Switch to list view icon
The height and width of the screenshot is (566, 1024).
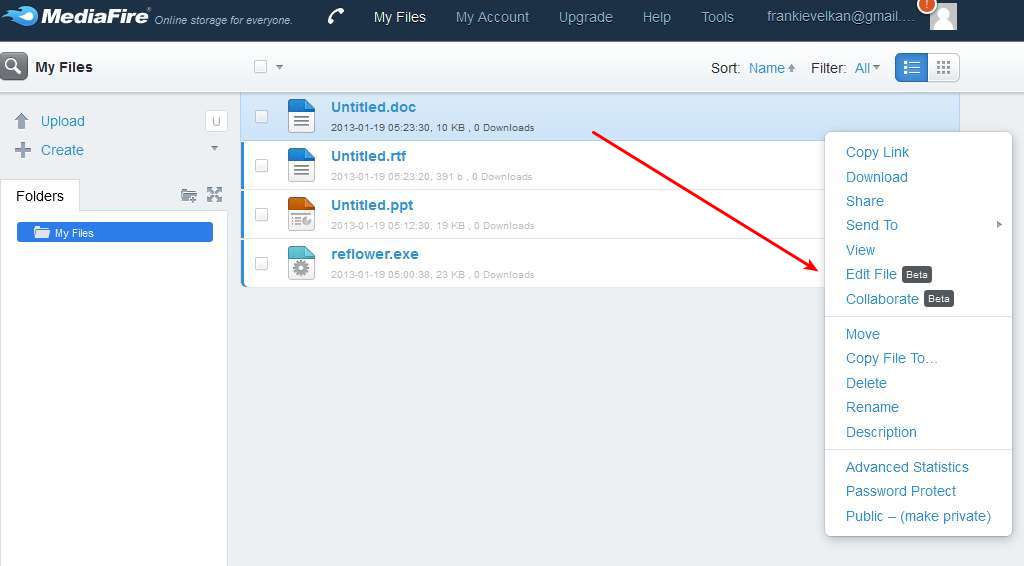(912, 67)
